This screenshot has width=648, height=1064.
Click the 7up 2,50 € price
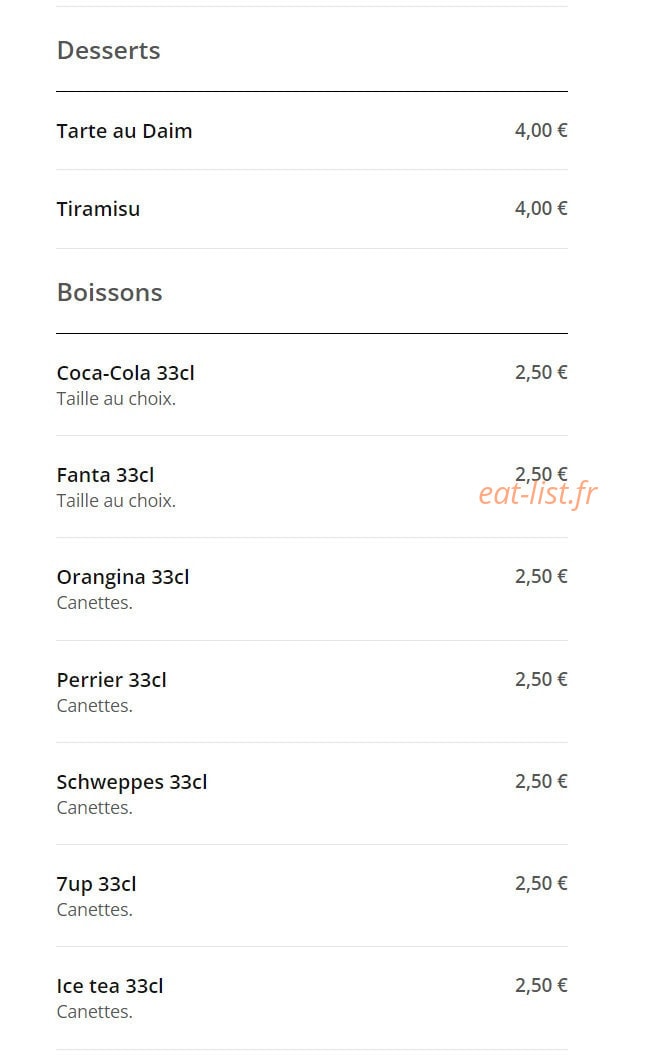coord(541,884)
